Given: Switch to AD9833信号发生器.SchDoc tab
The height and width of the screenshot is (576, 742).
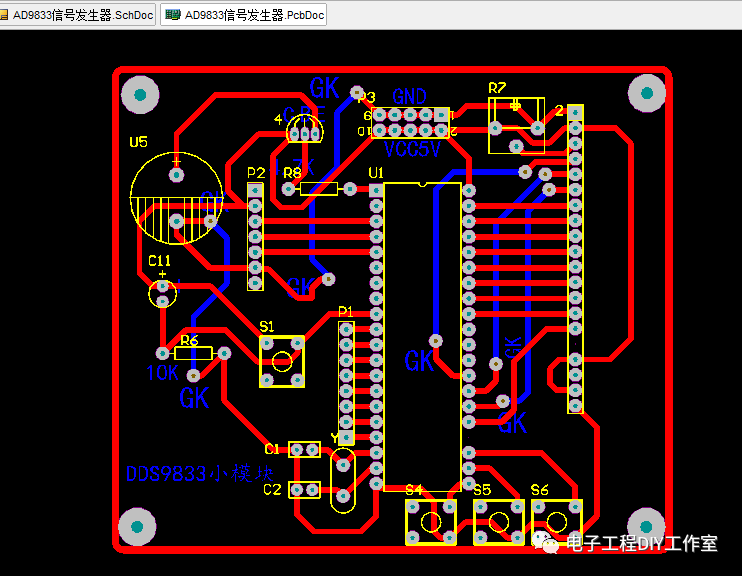Looking at the screenshot, I should (x=77, y=15).
